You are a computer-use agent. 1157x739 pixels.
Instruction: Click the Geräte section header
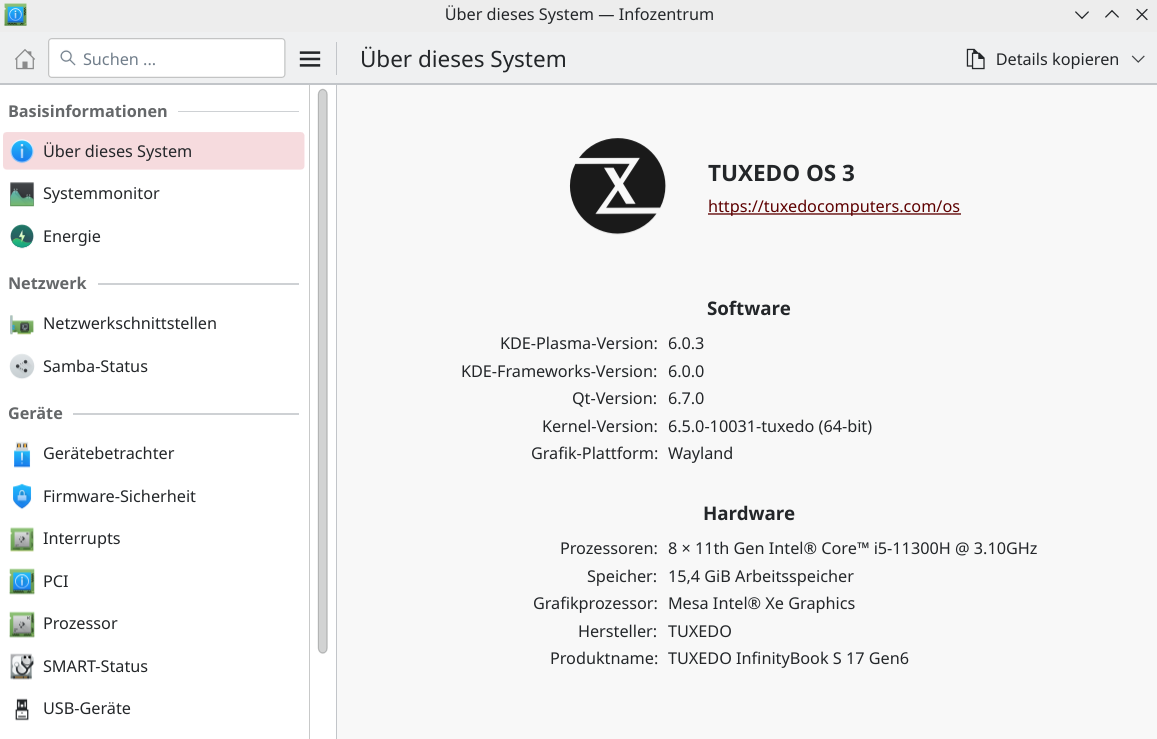tap(35, 414)
